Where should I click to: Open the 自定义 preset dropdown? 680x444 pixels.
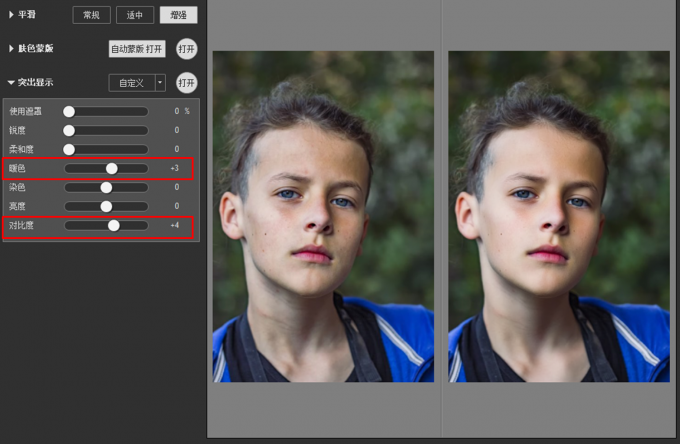click(160, 83)
